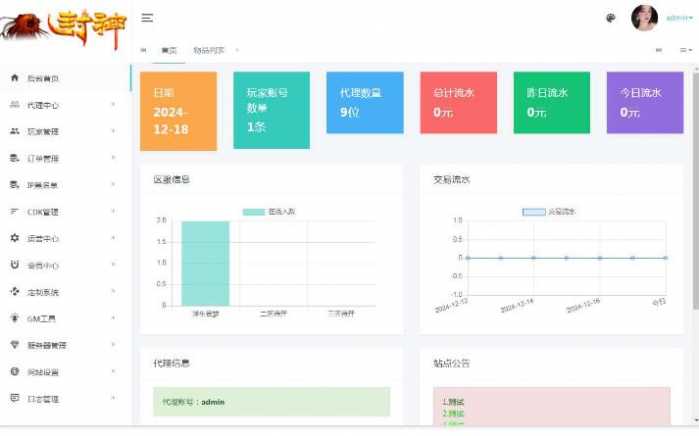Switch to the 物品列表 tab
The width and height of the screenshot is (699, 436).
click(x=209, y=49)
